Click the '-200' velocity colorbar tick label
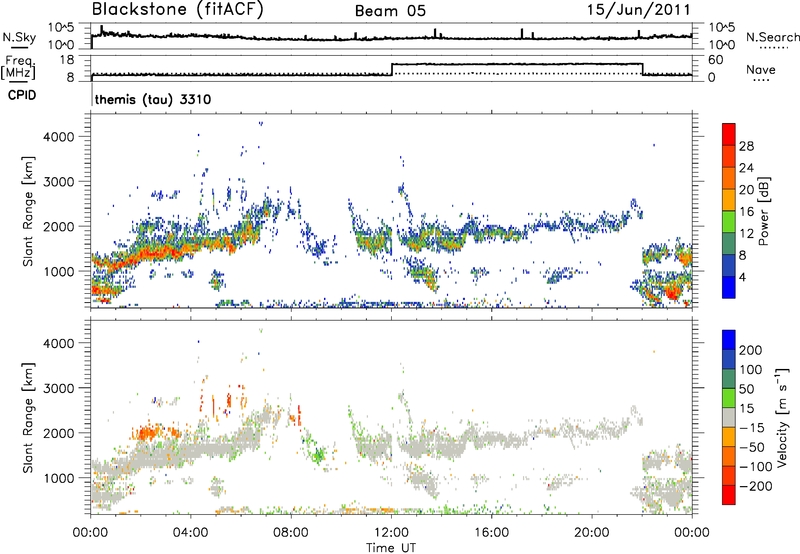800x554 pixels. point(755,486)
